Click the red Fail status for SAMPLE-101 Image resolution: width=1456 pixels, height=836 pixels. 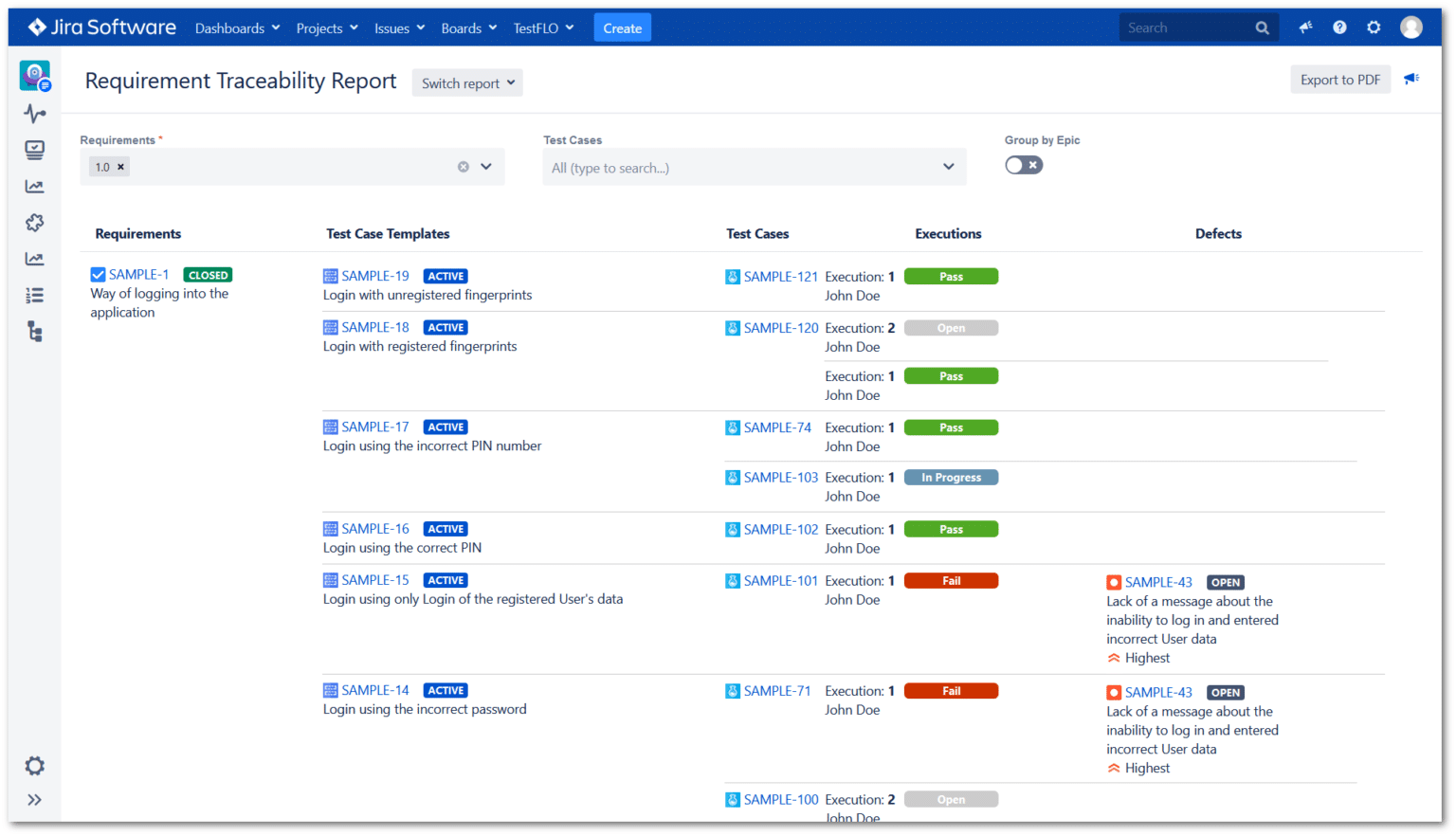(x=951, y=581)
